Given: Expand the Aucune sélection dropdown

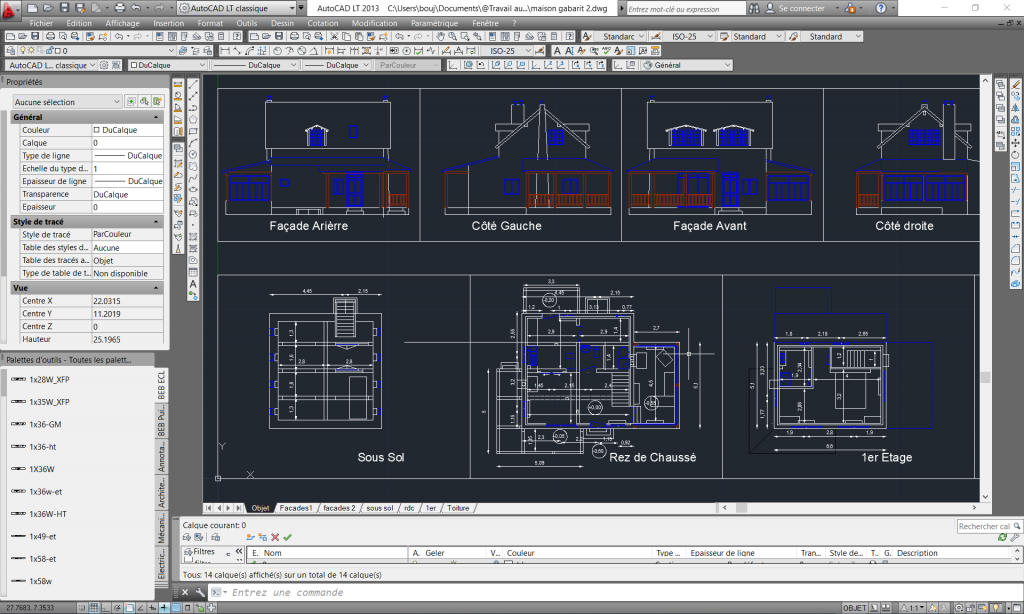Looking at the screenshot, I should tap(66, 102).
